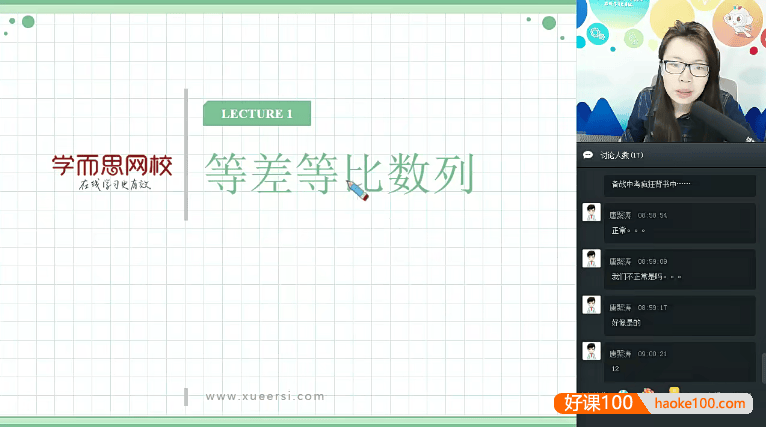Click the 08:59:17 timestamp
The image size is (766, 427).
[652, 307]
